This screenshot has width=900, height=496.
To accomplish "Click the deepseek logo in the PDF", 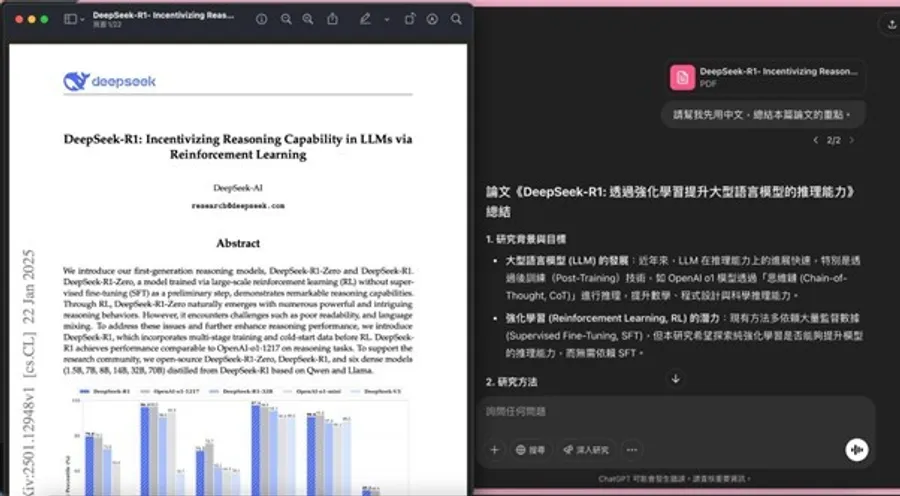I will click(x=110, y=82).
